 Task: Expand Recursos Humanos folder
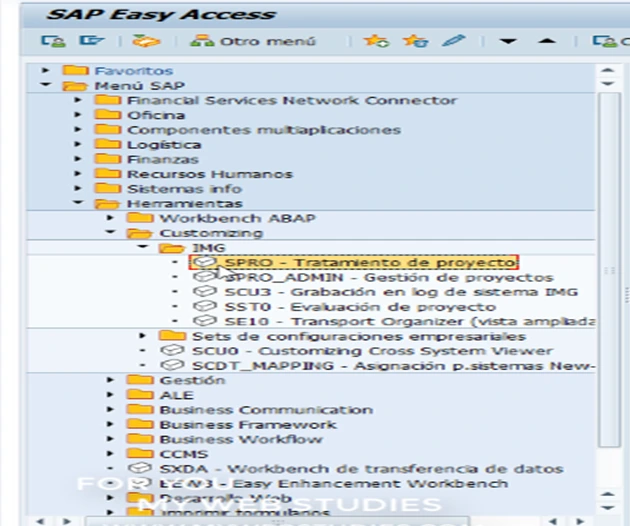tap(78, 174)
